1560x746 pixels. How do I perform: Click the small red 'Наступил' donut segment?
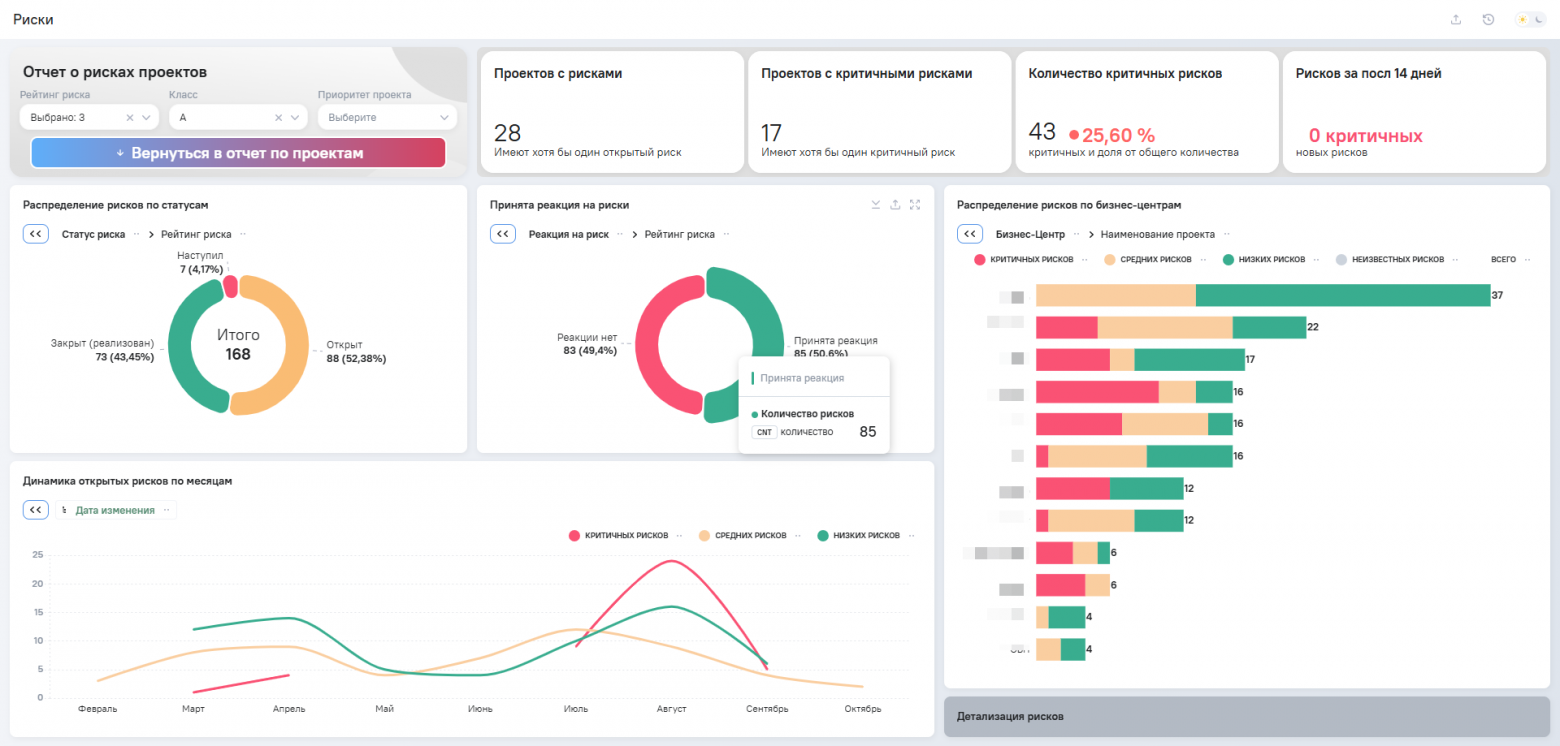point(230,287)
